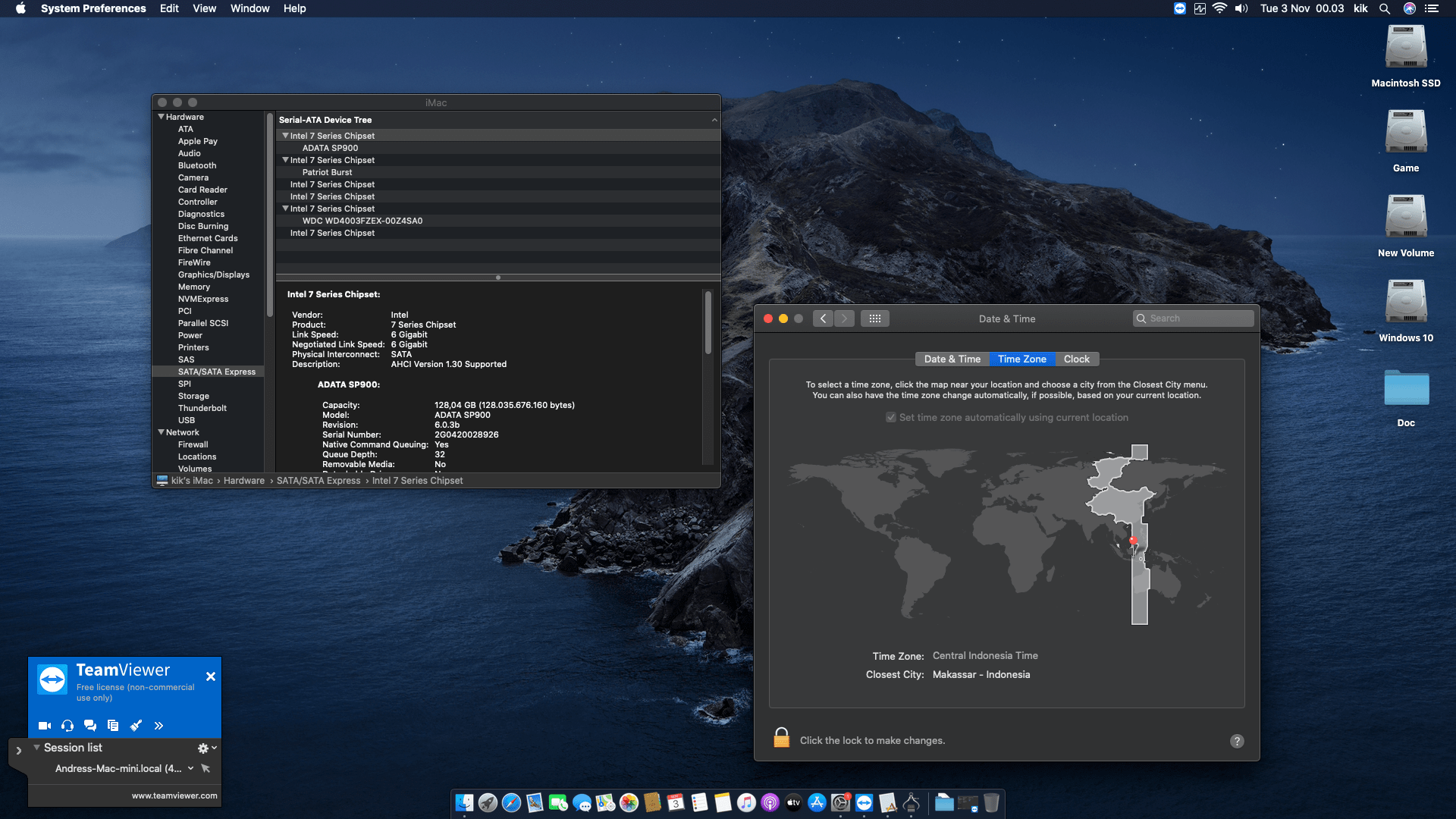Select the Time Zone tab

click(x=1021, y=359)
